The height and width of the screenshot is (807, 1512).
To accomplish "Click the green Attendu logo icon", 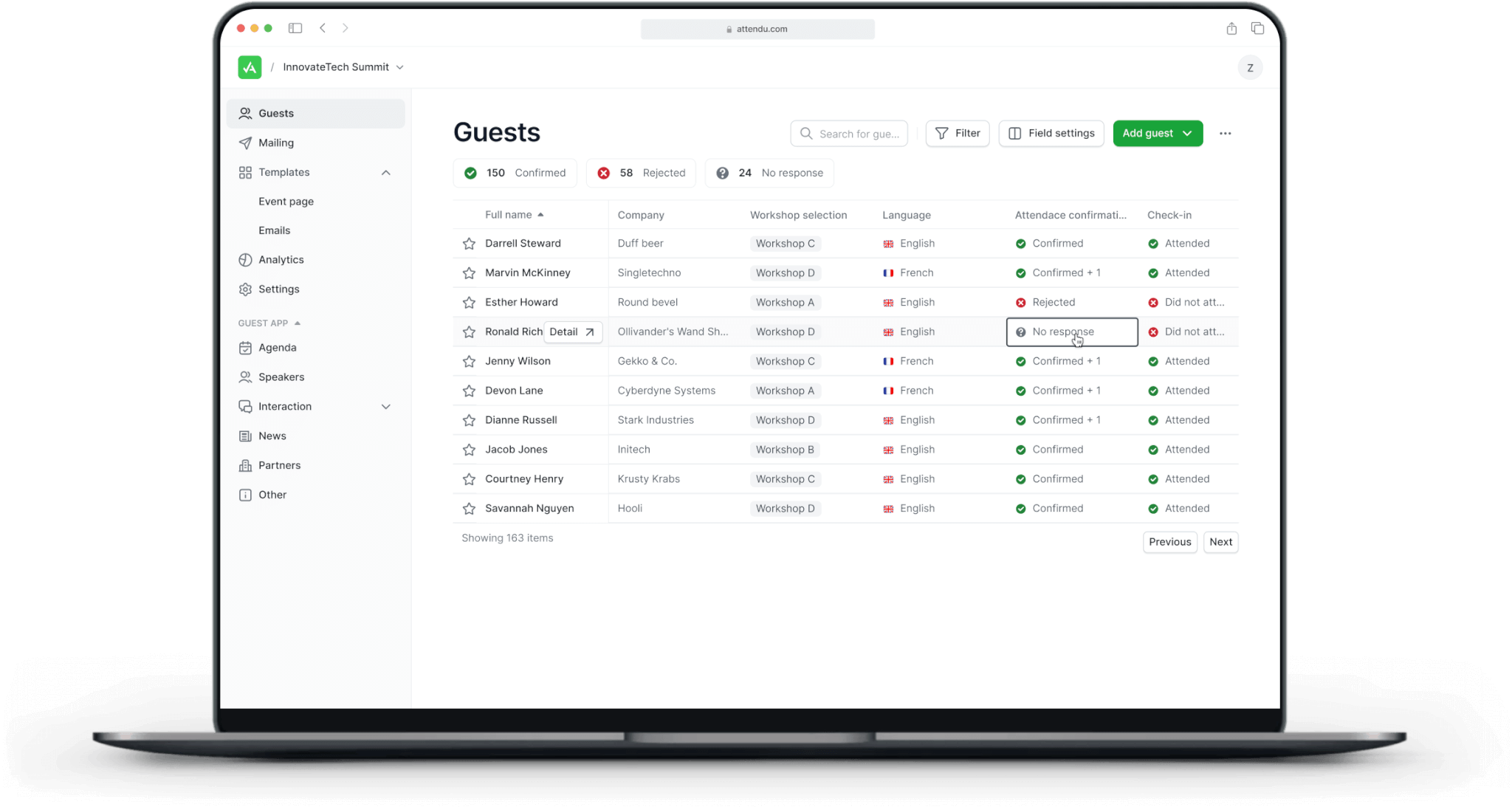I will coord(250,67).
